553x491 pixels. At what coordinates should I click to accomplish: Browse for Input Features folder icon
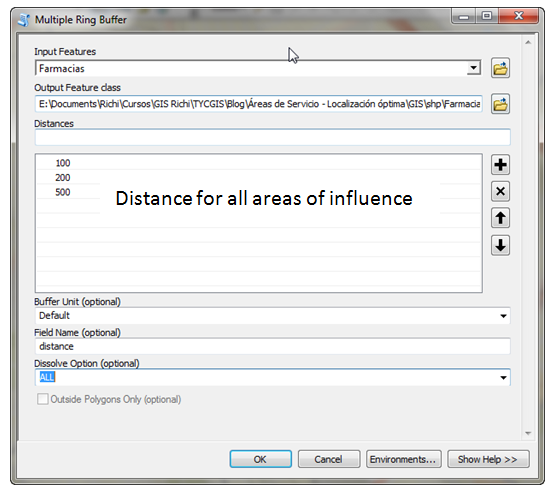coord(500,68)
